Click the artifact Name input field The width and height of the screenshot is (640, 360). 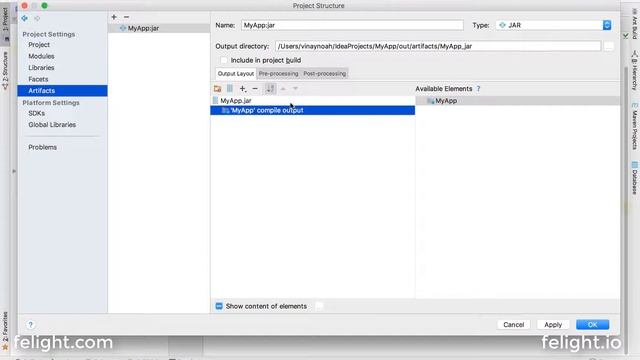[352, 25]
